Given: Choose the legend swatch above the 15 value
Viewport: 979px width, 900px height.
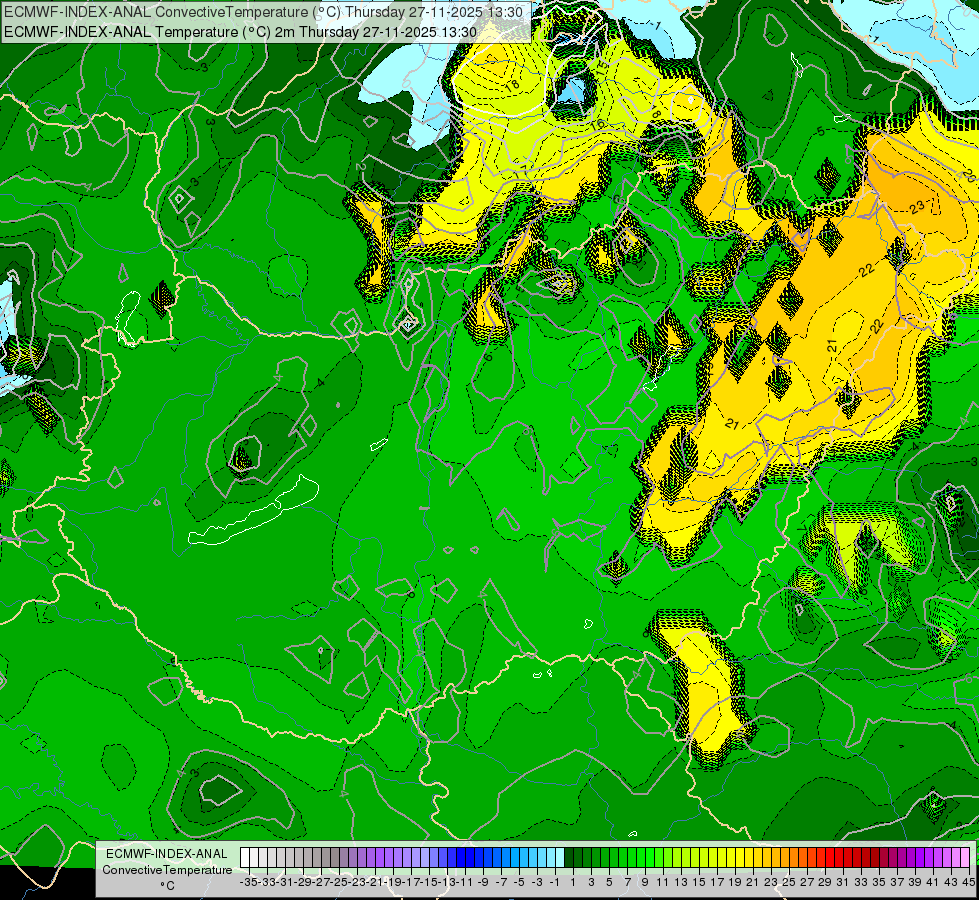Looking at the screenshot, I should click(695, 858).
